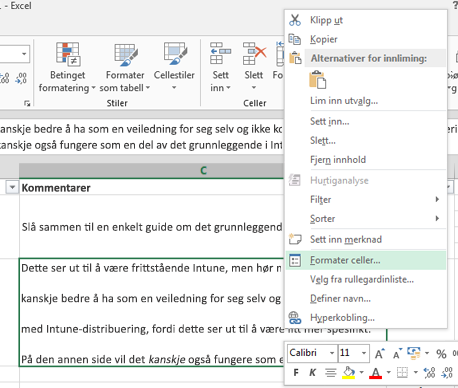This screenshot has width=458, height=388.
Task: Open Stiler group dialog launcher
Action: pyautogui.click(x=27, y=104)
